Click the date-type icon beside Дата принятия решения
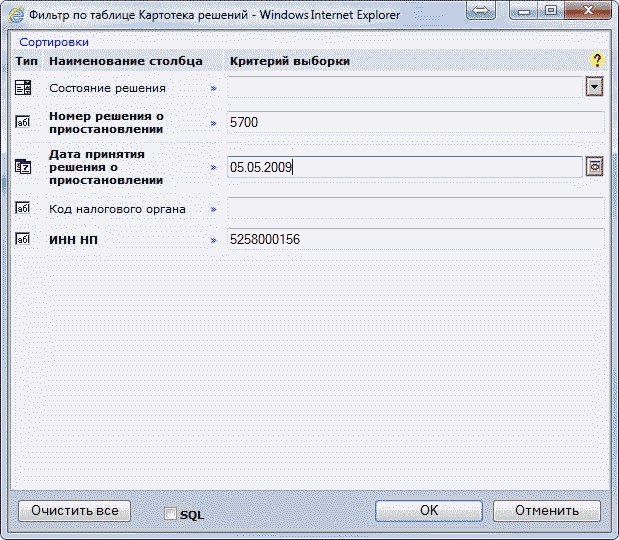Viewport: 619px width, 540px height. coord(23,167)
